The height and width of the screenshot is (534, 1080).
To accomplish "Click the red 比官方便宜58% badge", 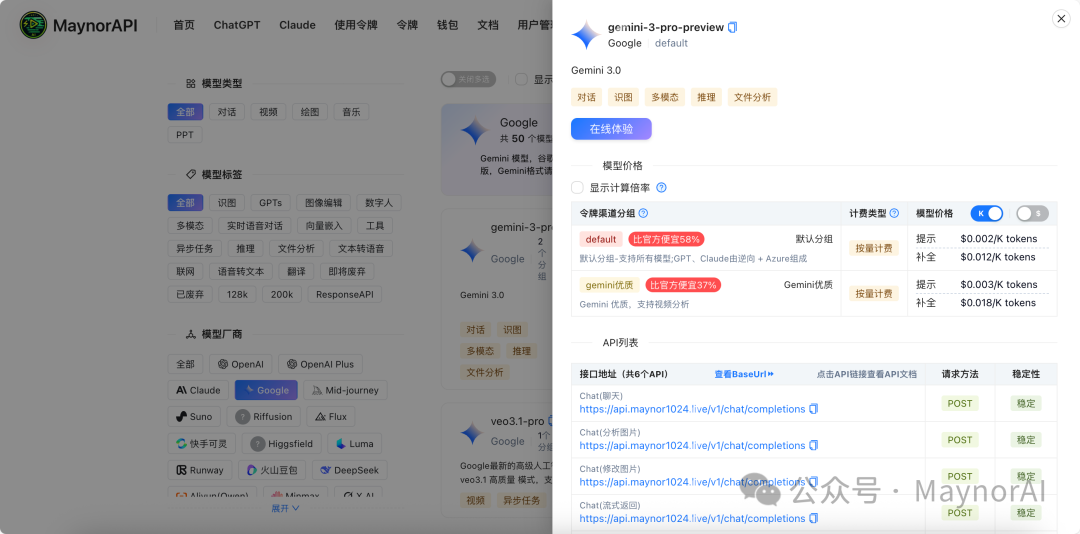I will tap(666, 239).
